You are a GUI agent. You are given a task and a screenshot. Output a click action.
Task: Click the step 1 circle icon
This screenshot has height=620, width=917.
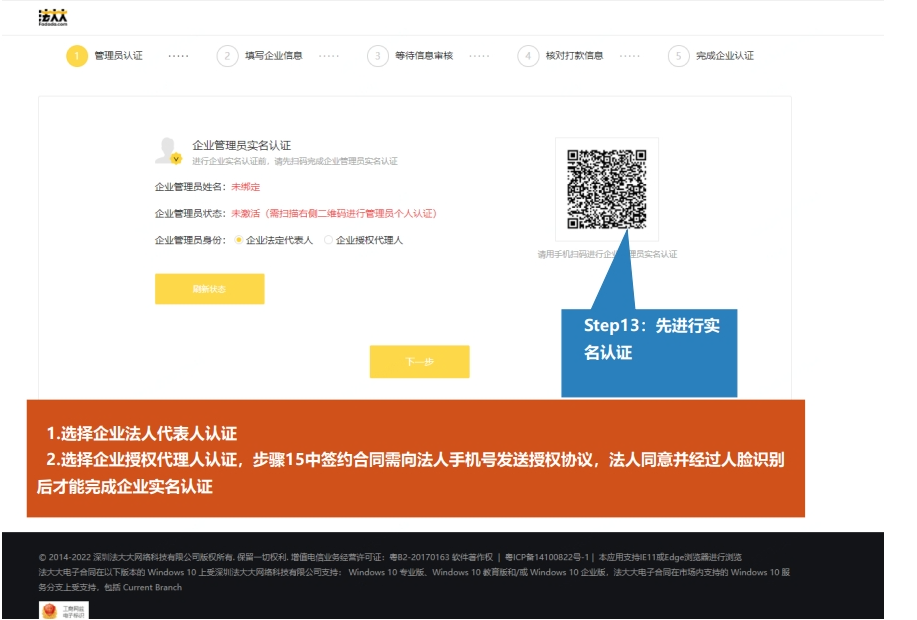coord(77,56)
